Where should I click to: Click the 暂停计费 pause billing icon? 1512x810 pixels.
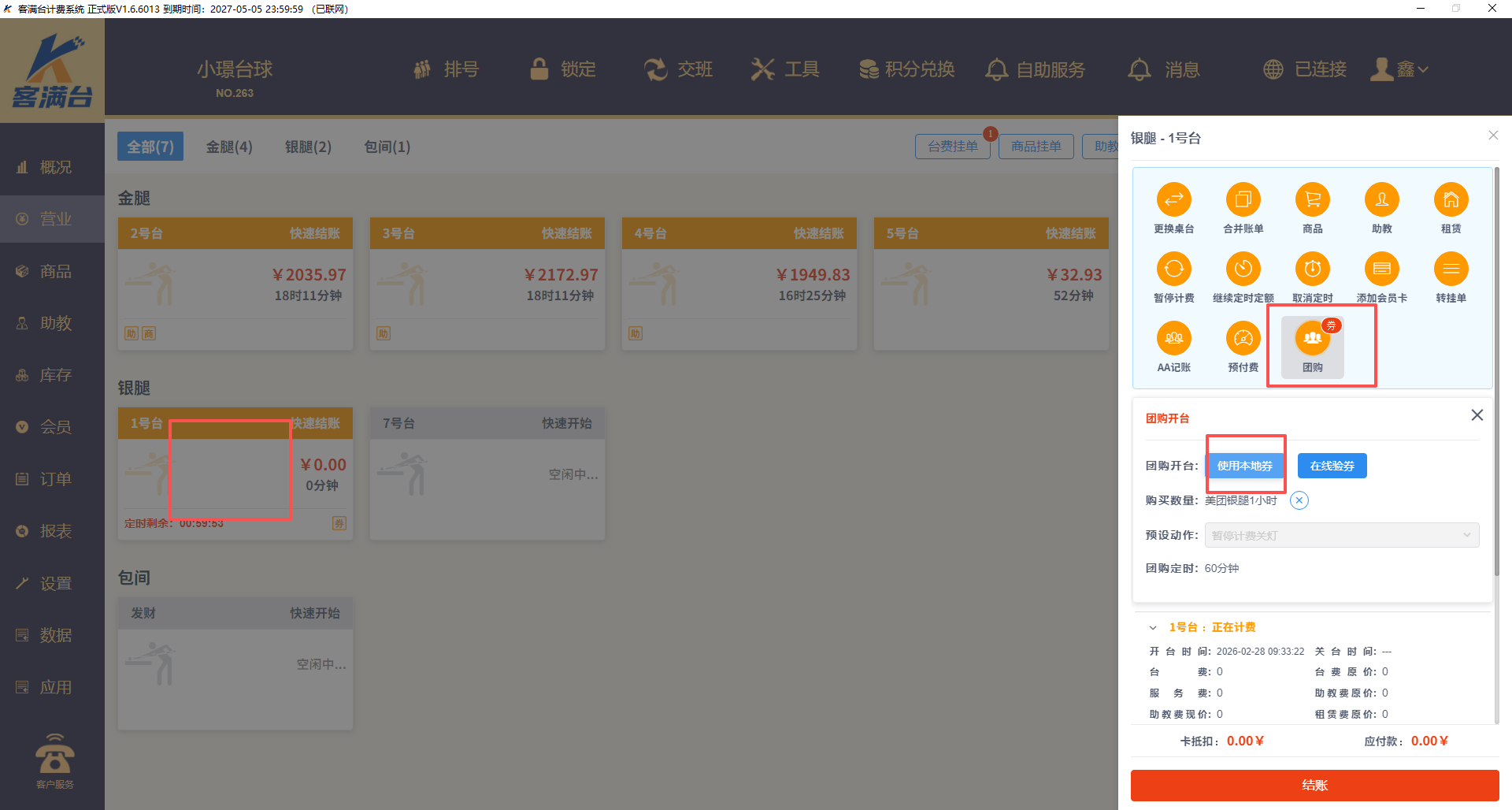[1173, 269]
